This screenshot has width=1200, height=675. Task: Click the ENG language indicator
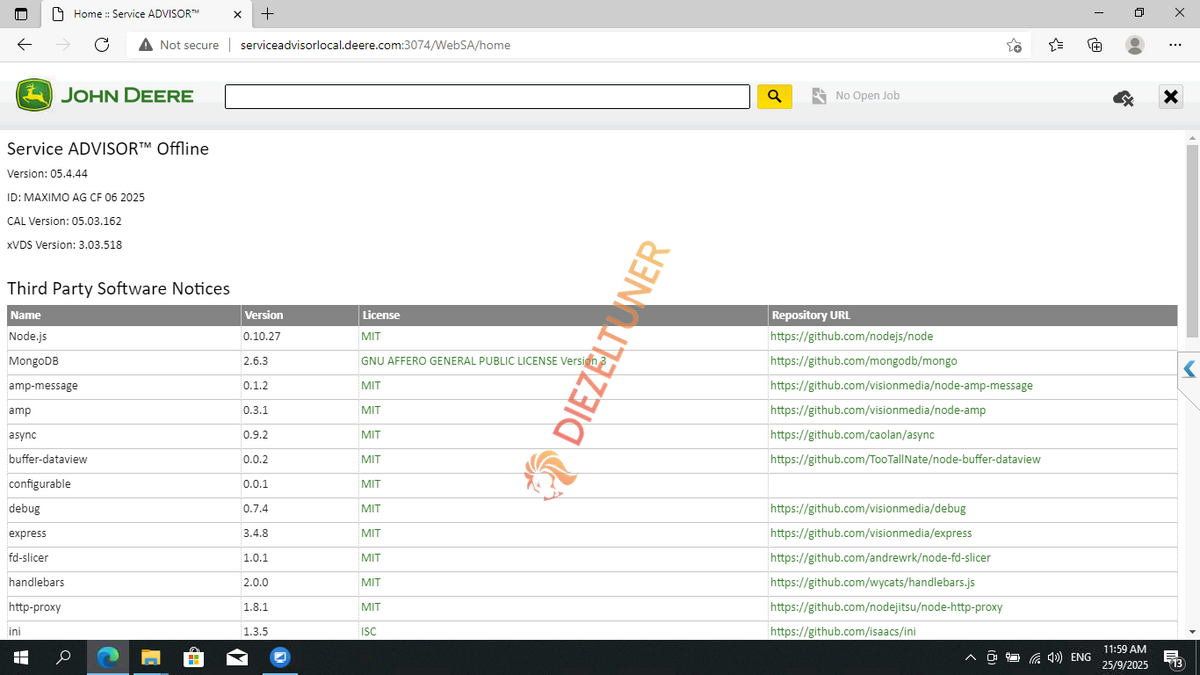tap(1081, 657)
